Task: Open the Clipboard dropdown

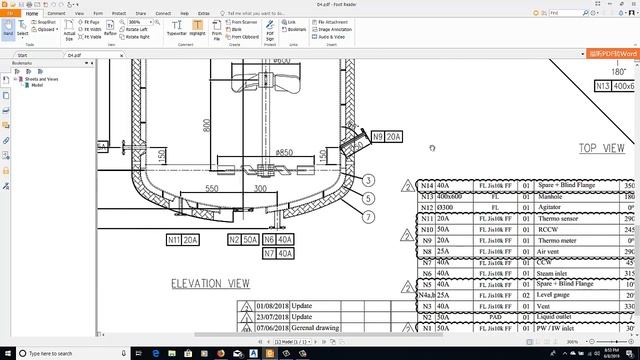Action: pos(45,29)
